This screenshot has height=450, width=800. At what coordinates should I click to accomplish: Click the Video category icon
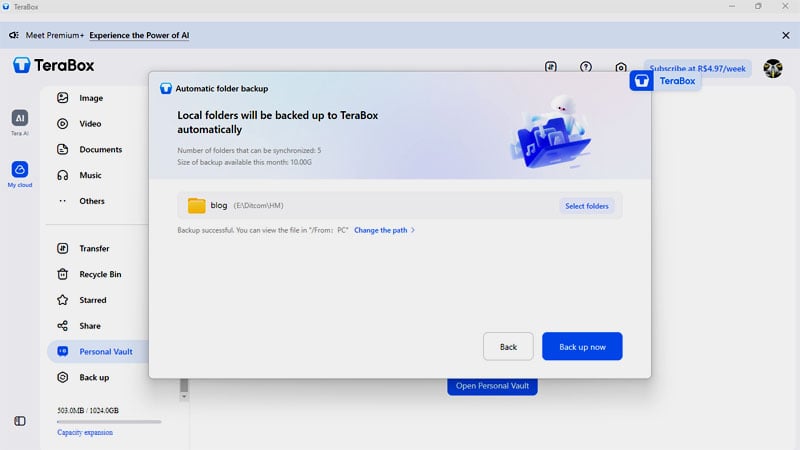(x=62, y=123)
